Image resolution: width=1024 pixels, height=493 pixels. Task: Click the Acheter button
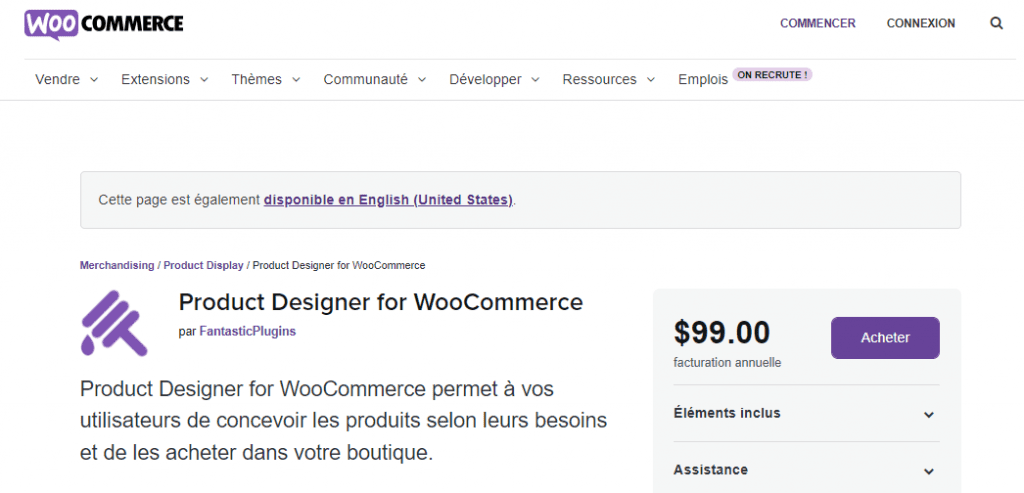point(885,338)
